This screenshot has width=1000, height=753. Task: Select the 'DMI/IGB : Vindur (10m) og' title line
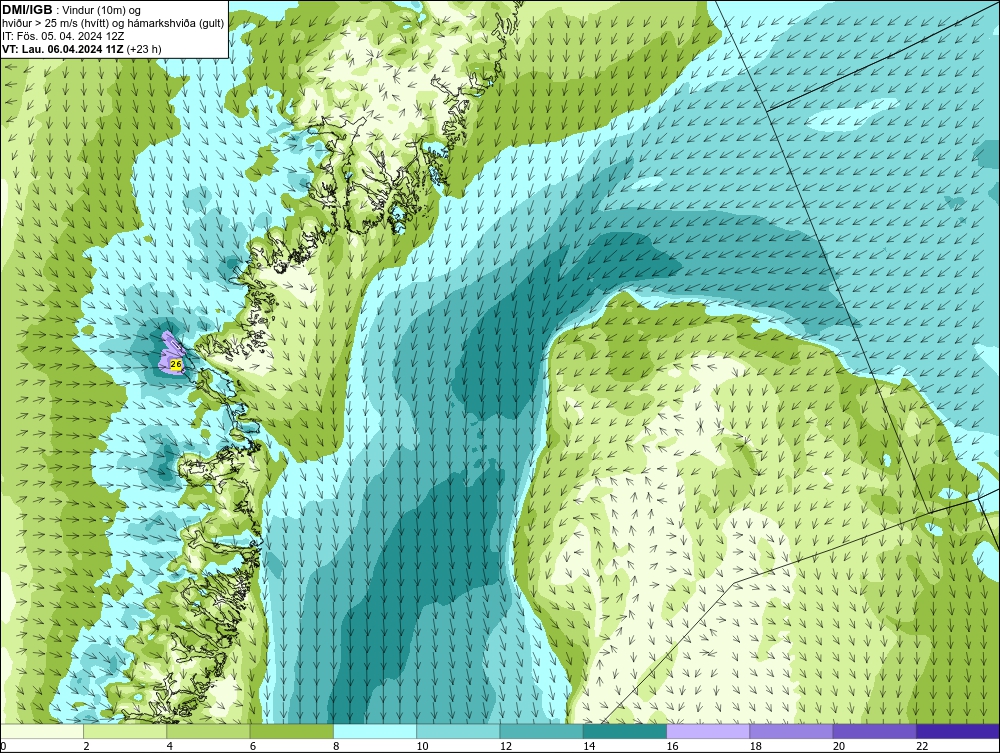72,10
